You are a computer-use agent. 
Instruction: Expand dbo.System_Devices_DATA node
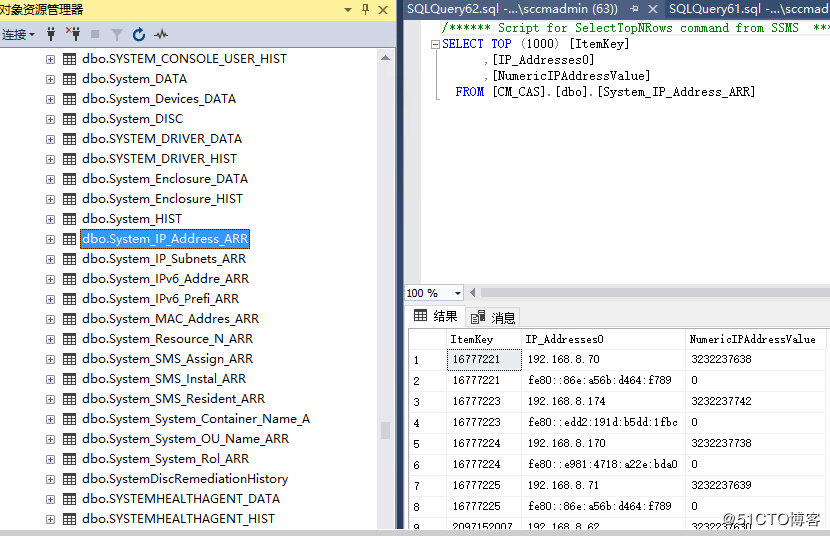pyautogui.click(x=50, y=99)
